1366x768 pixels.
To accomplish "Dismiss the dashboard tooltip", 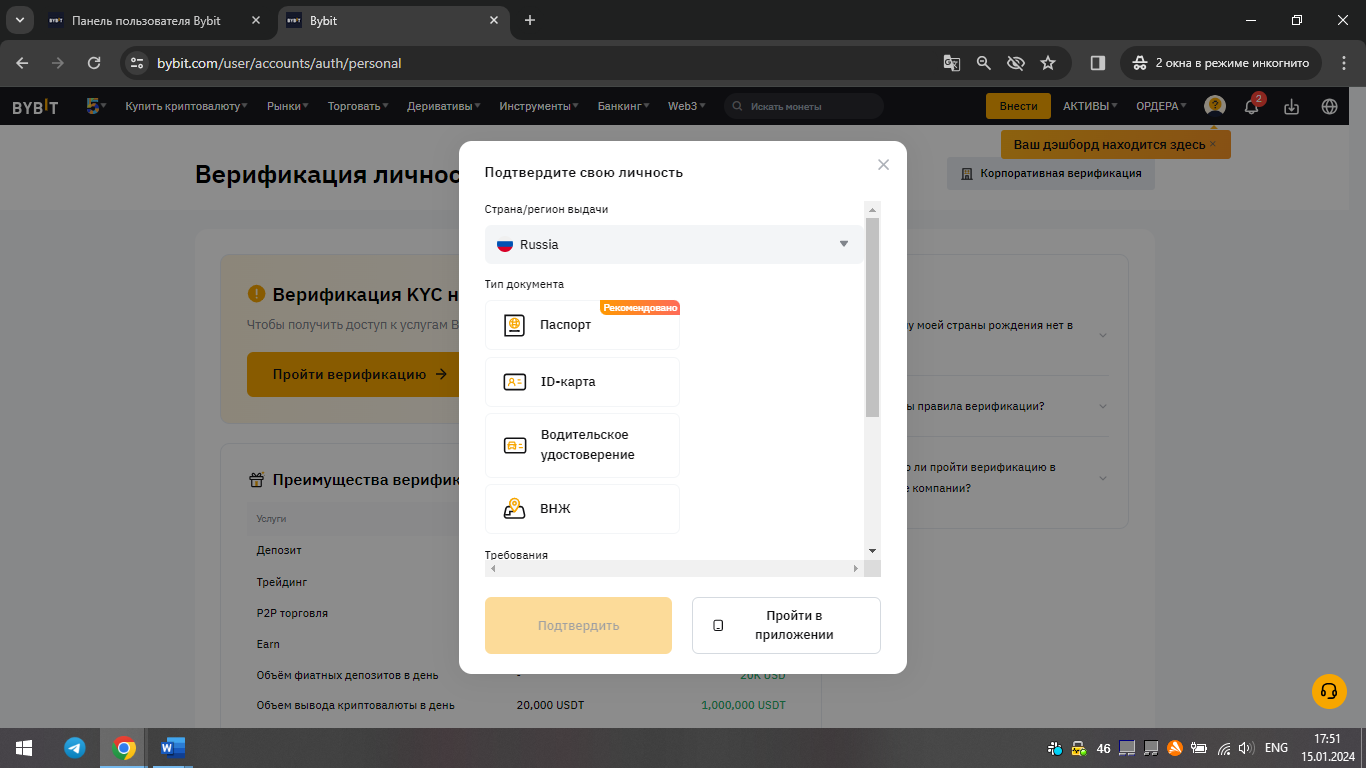I will pos(1214,144).
